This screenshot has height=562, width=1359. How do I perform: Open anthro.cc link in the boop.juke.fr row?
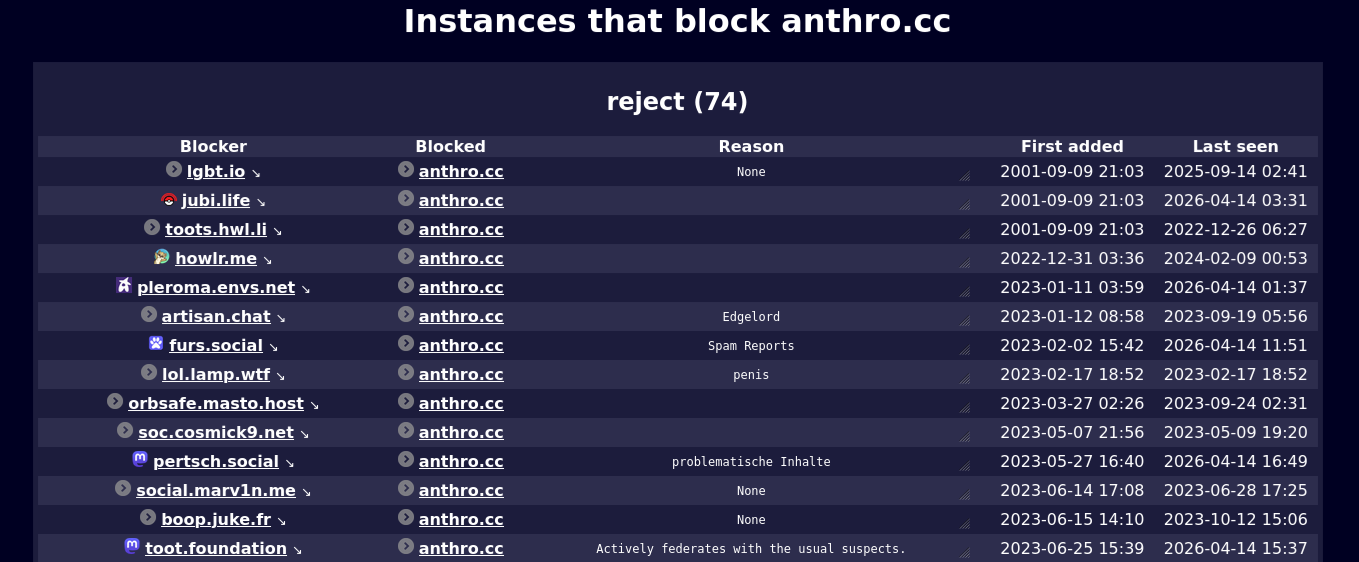click(x=461, y=520)
